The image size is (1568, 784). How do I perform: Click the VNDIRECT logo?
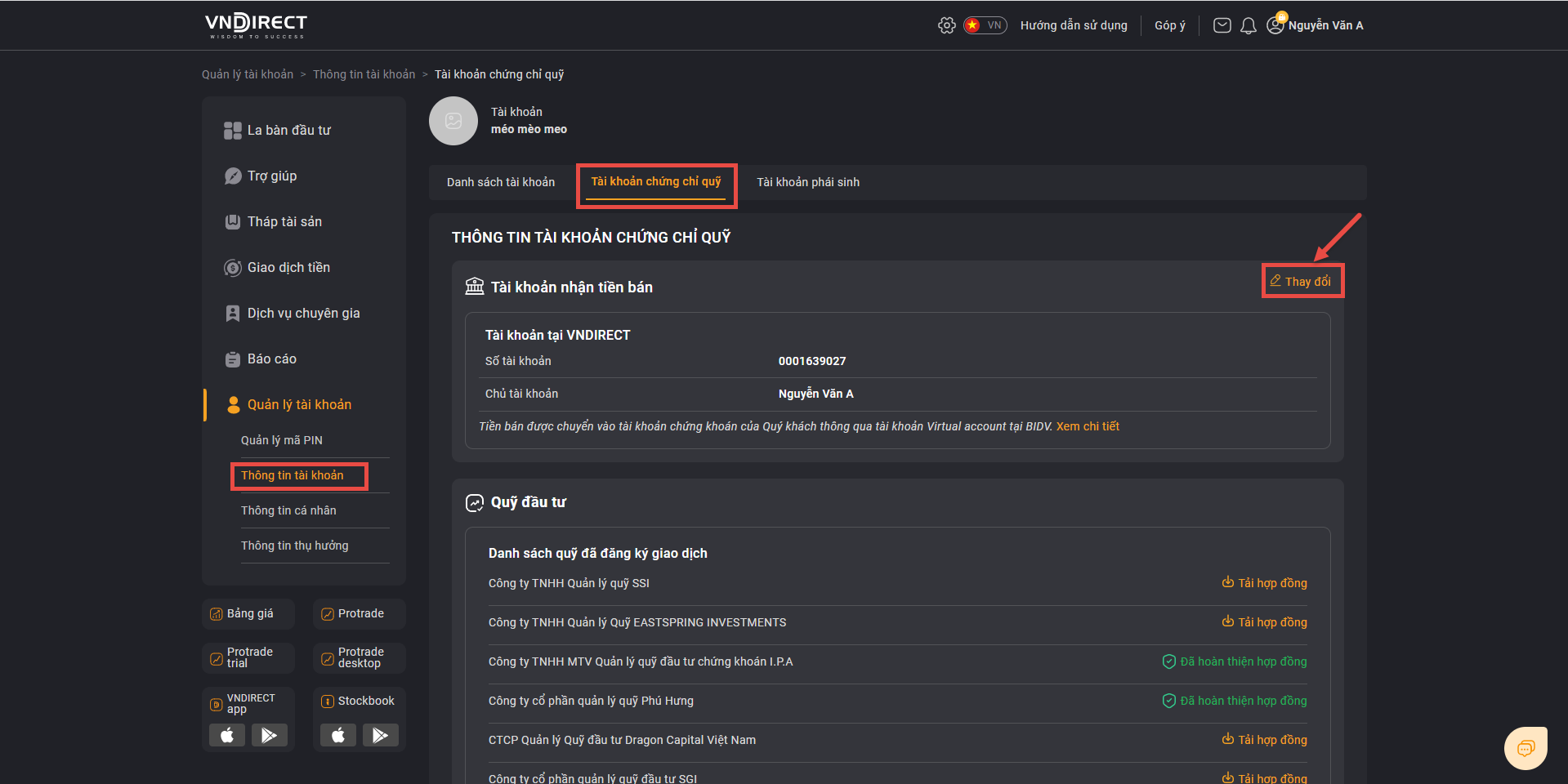pyautogui.click(x=256, y=25)
